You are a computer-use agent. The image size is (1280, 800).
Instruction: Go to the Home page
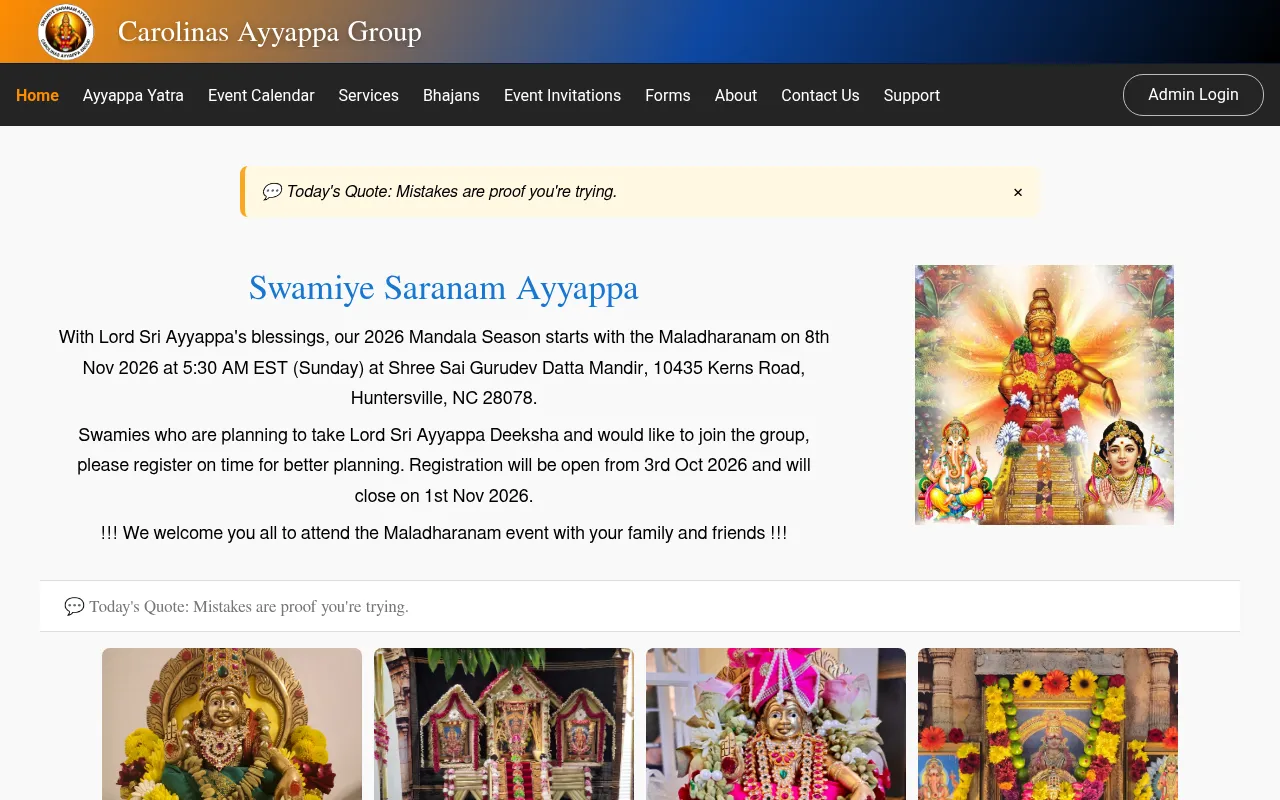tap(37, 95)
